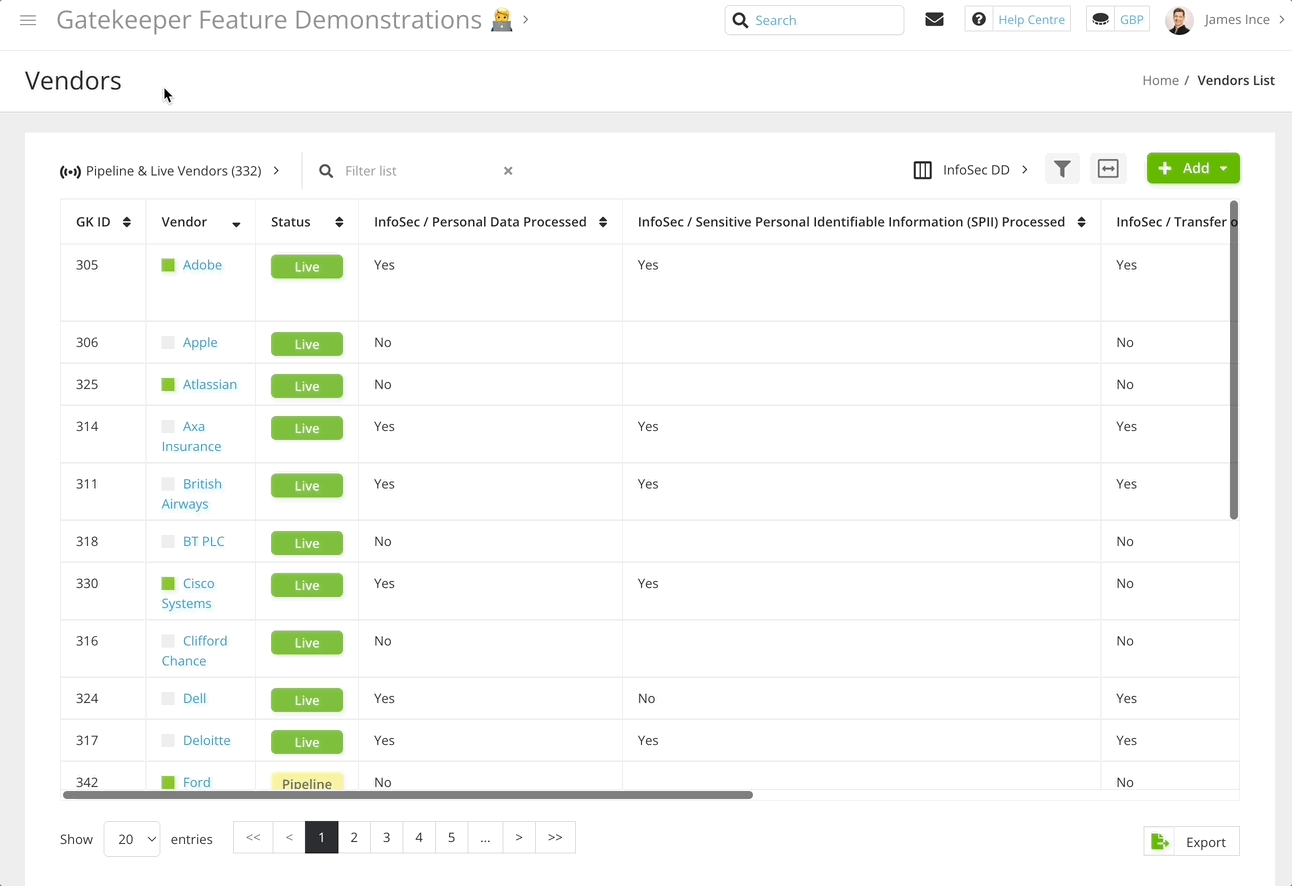1292x886 pixels.
Task: Open the hamburger navigation menu
Action: click(x=28, y=19)
